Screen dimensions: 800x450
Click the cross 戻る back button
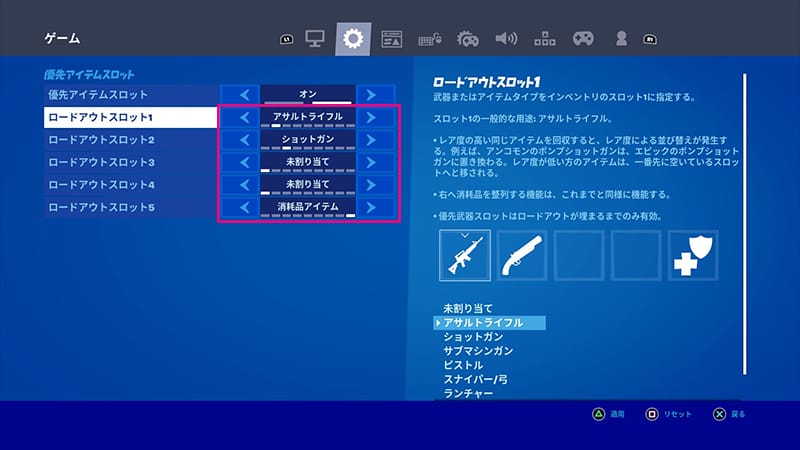tap(729, 414)
